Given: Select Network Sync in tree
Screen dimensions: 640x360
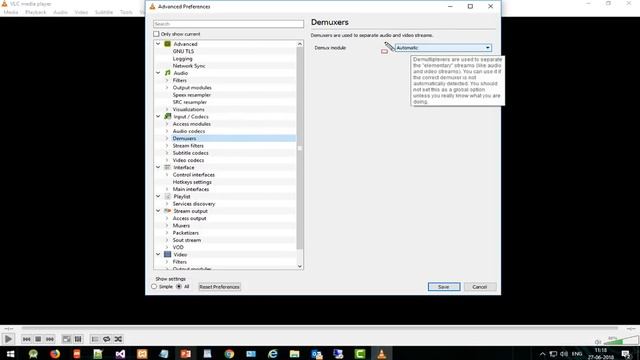Looking at the screenshot, I should pos(189,66).
